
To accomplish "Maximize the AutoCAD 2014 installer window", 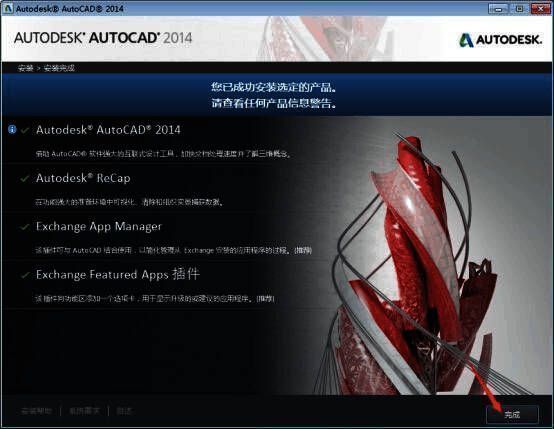I will pyautogui.click(x=519, y=9).
